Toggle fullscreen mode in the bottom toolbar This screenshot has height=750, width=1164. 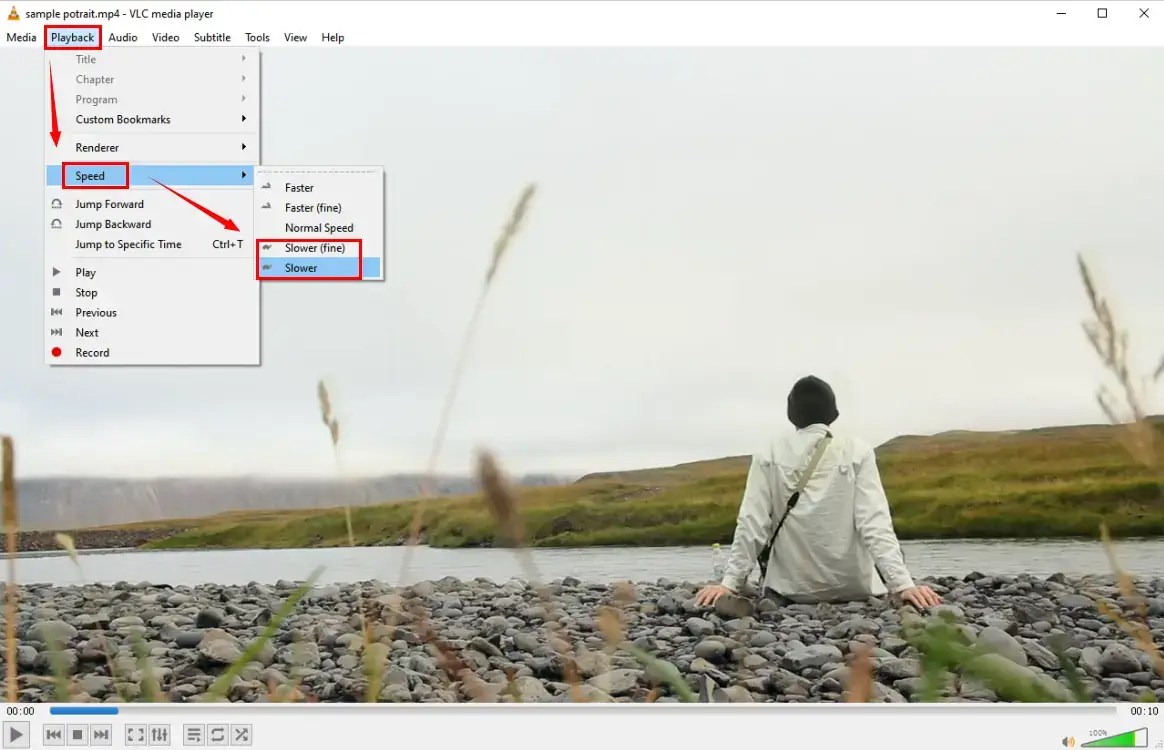(x=135, y=734)
